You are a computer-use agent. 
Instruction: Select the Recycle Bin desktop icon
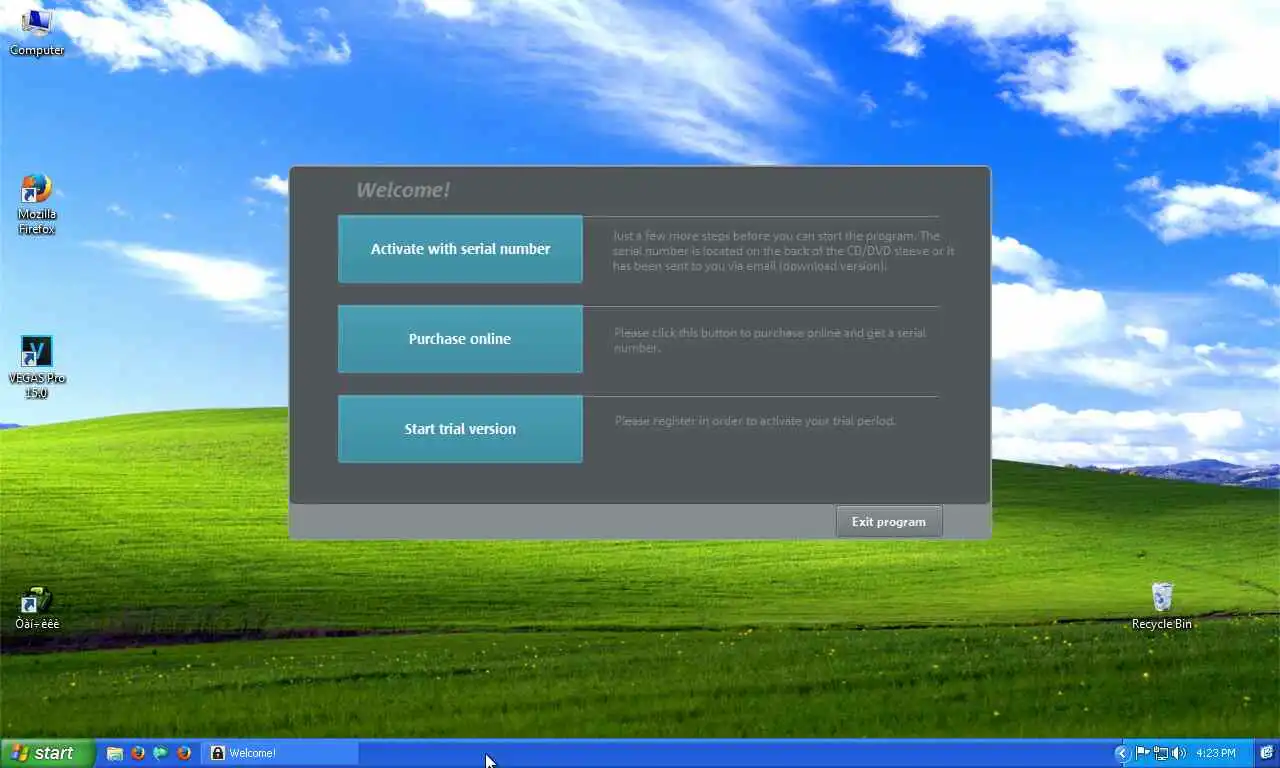[x=1162, y=606]
